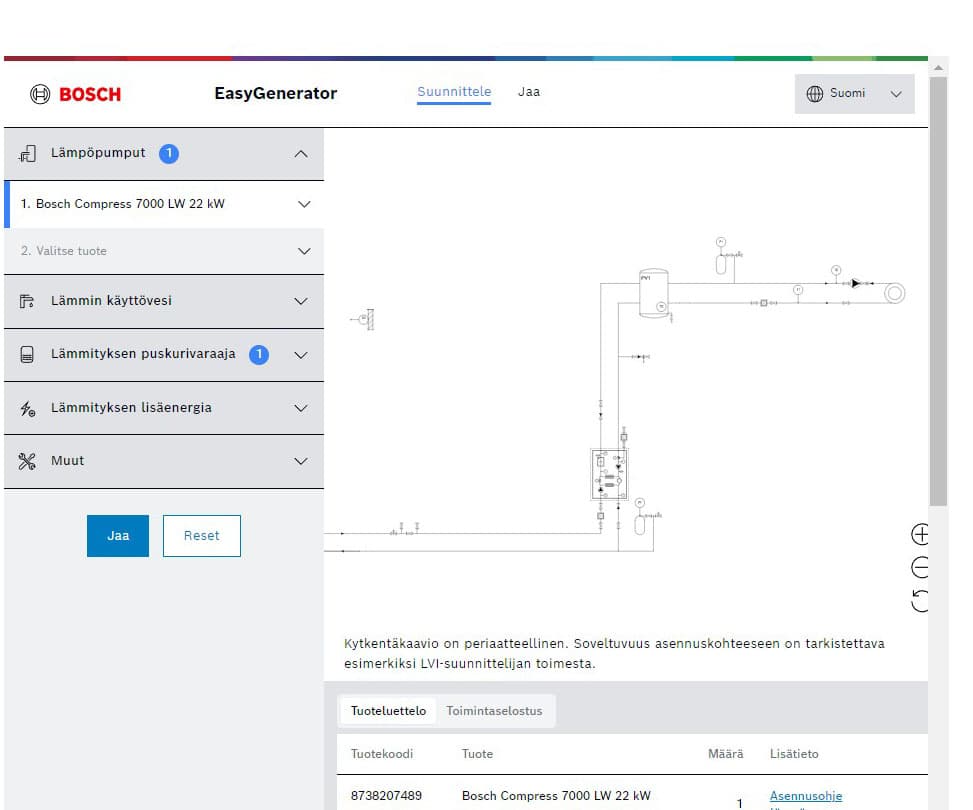973x810 pixels.
Task: Click the globe language icon
Action: pos(815,94)
